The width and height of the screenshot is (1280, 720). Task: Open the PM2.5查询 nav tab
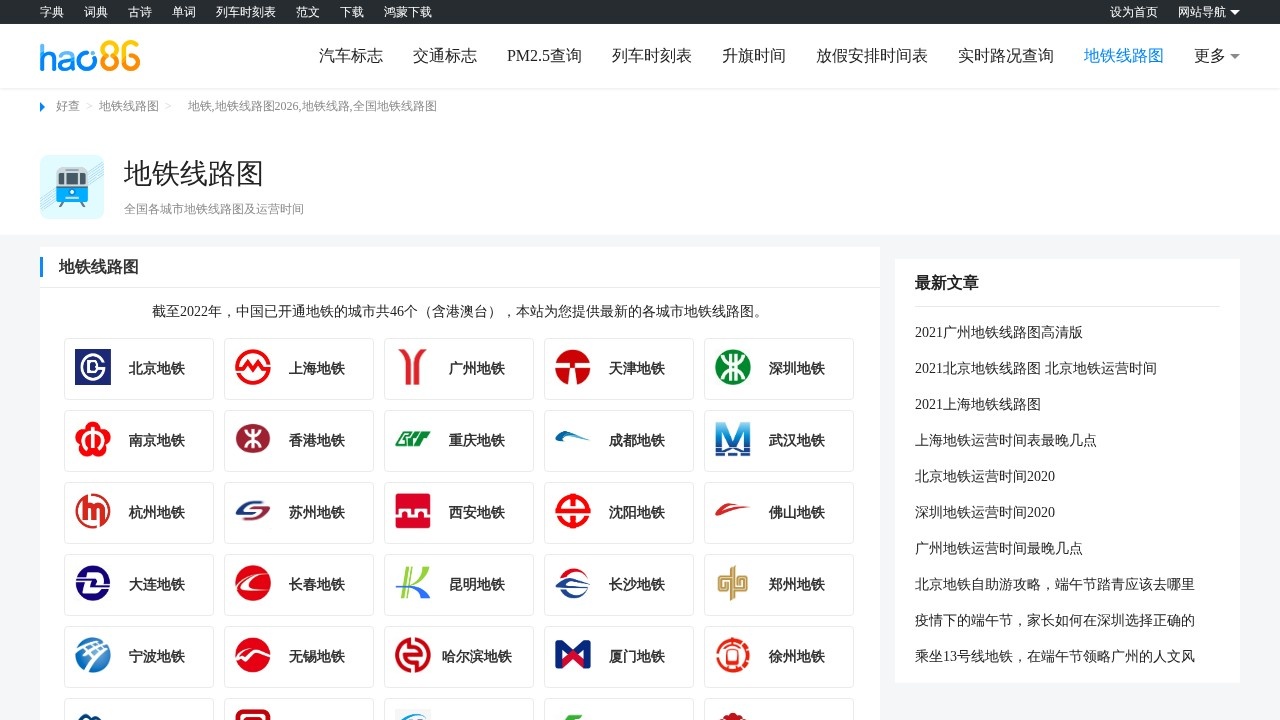[544, 56]
